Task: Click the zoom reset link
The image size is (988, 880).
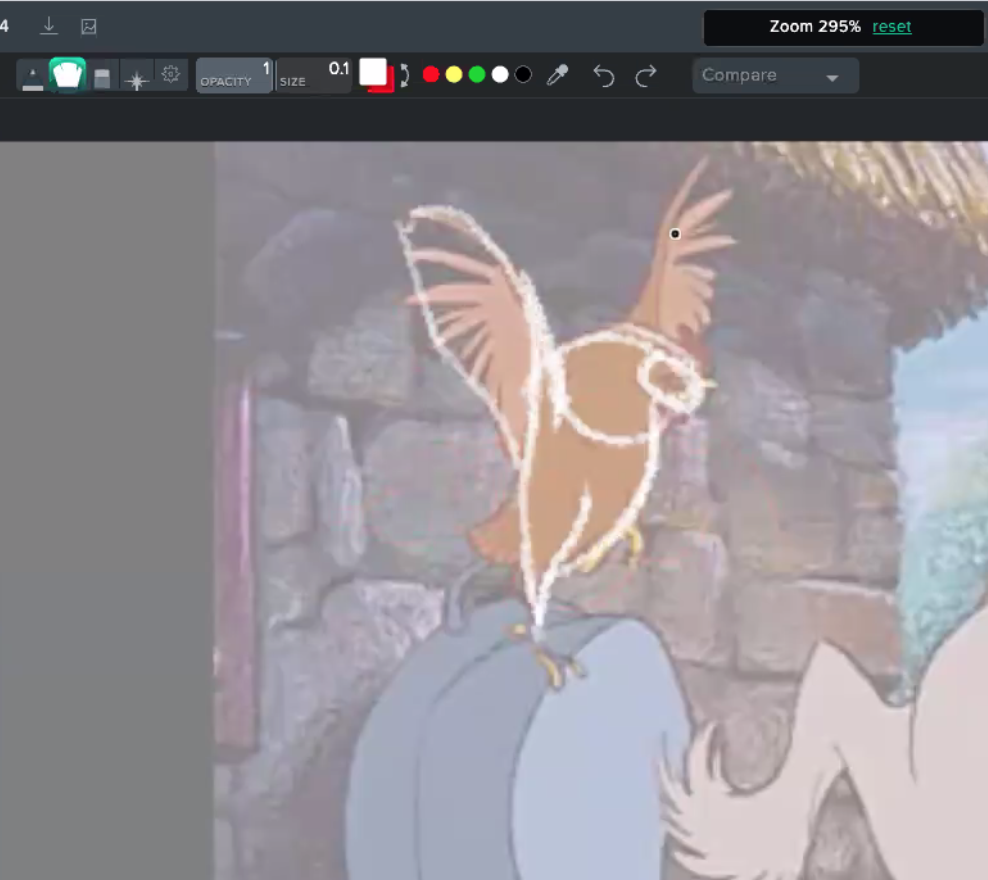Action: [x=892, y=26]
